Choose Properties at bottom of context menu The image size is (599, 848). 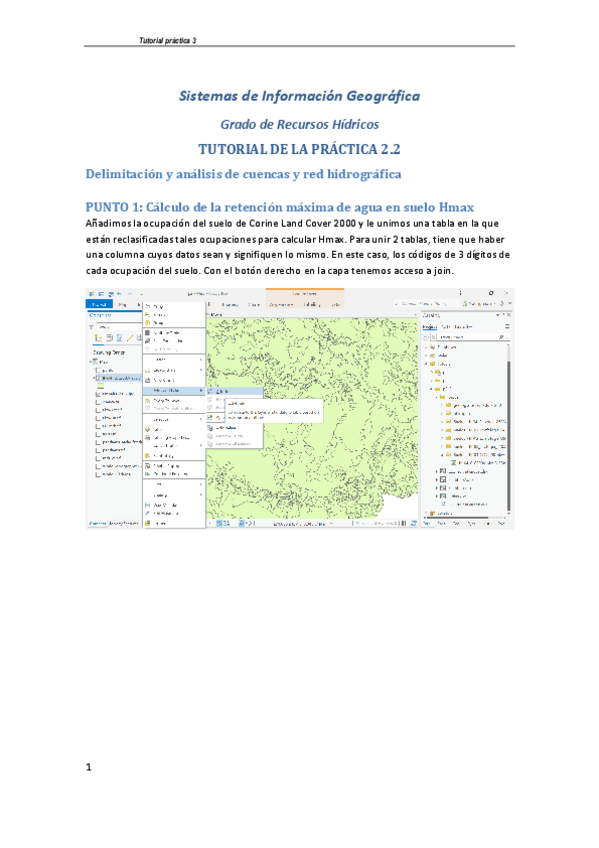click(x=174, y=524)
